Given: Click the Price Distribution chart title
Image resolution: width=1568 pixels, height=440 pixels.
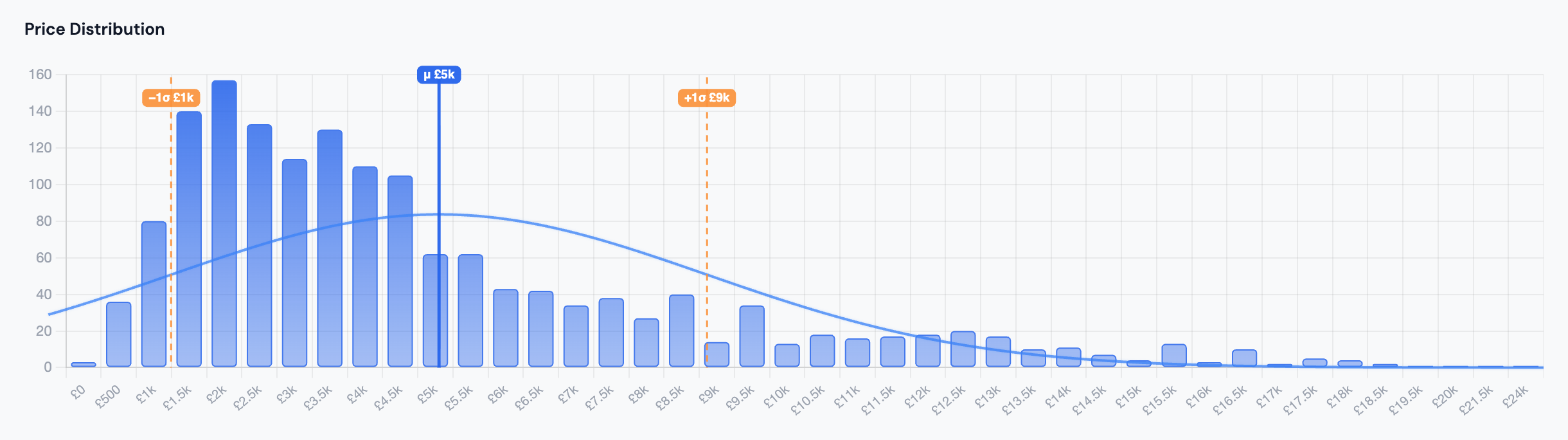Looking at the screenshot, I should point(94,29).
